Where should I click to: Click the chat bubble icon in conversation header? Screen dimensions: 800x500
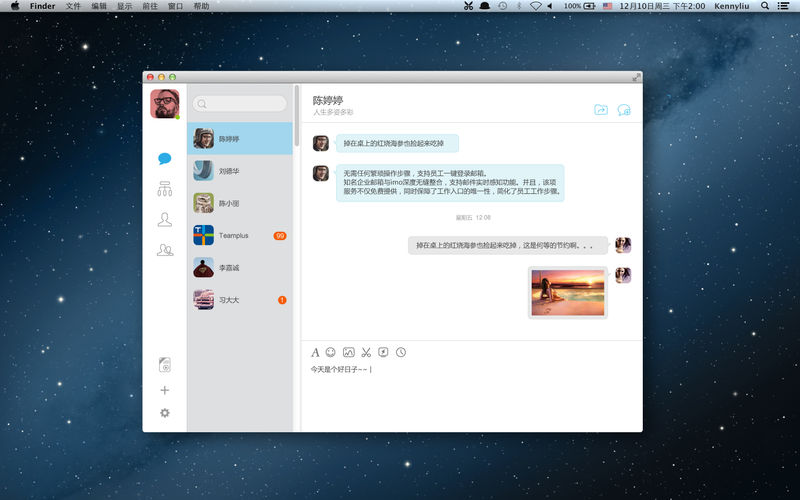tap(624, 110)
